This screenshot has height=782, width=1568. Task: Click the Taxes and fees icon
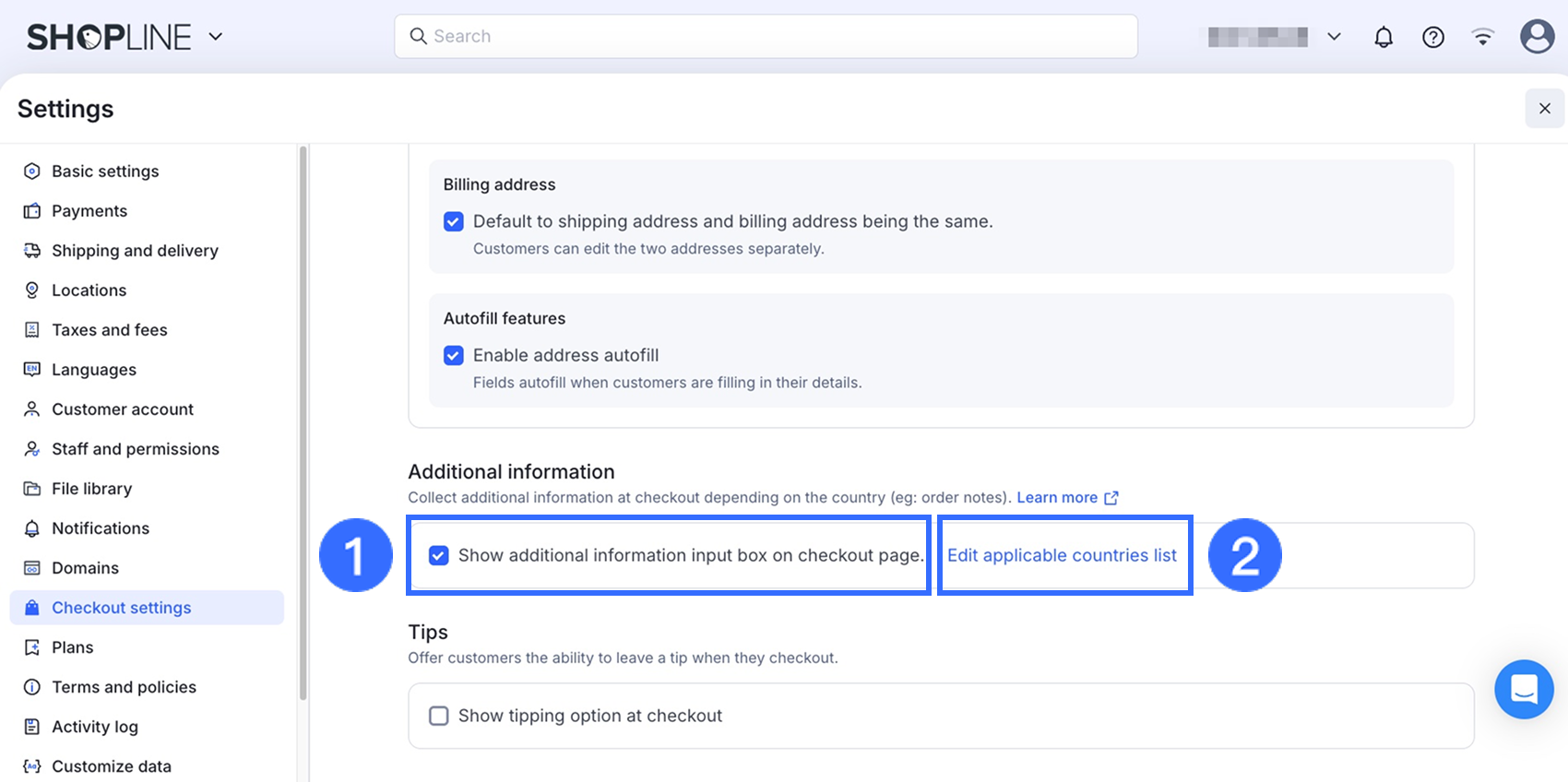[x=32, y=330]
